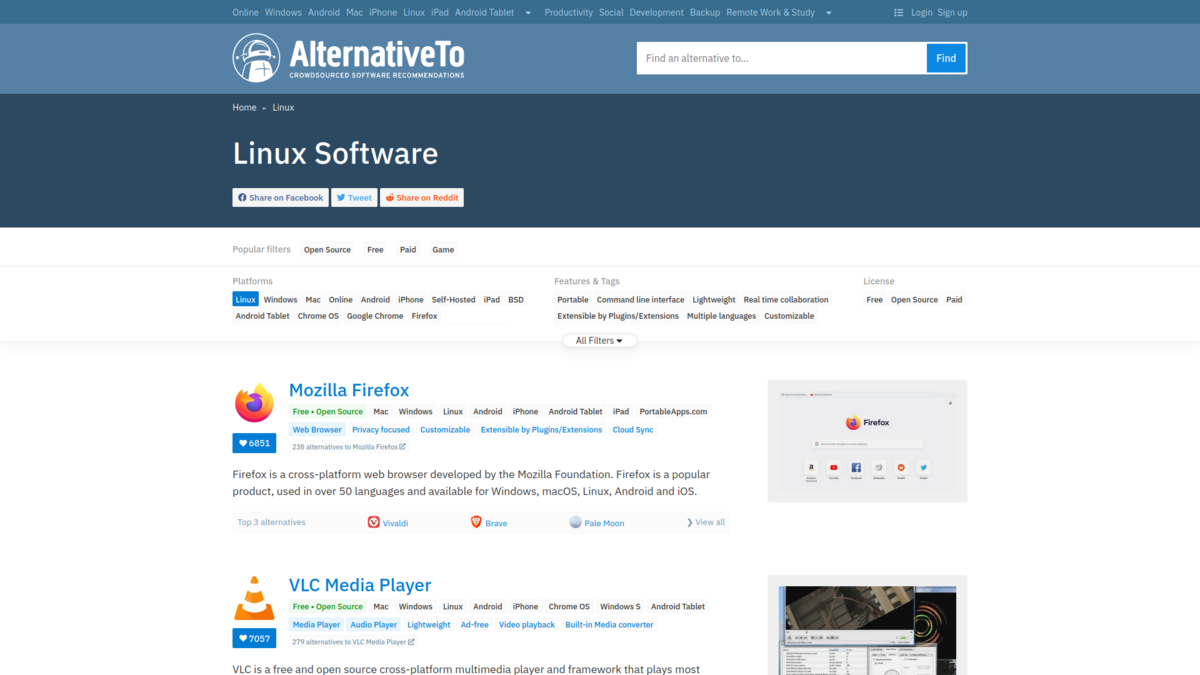Open '238 alternatives to Mozilla Firefox' link
This screenshot has width=1200, height=675.
tap(349, 447)
